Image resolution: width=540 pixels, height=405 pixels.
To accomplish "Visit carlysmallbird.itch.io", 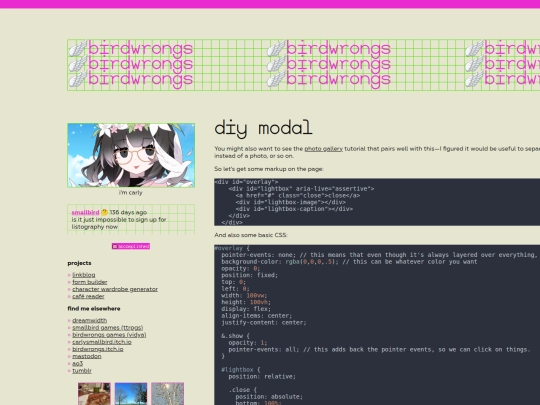I will point(102,342).
